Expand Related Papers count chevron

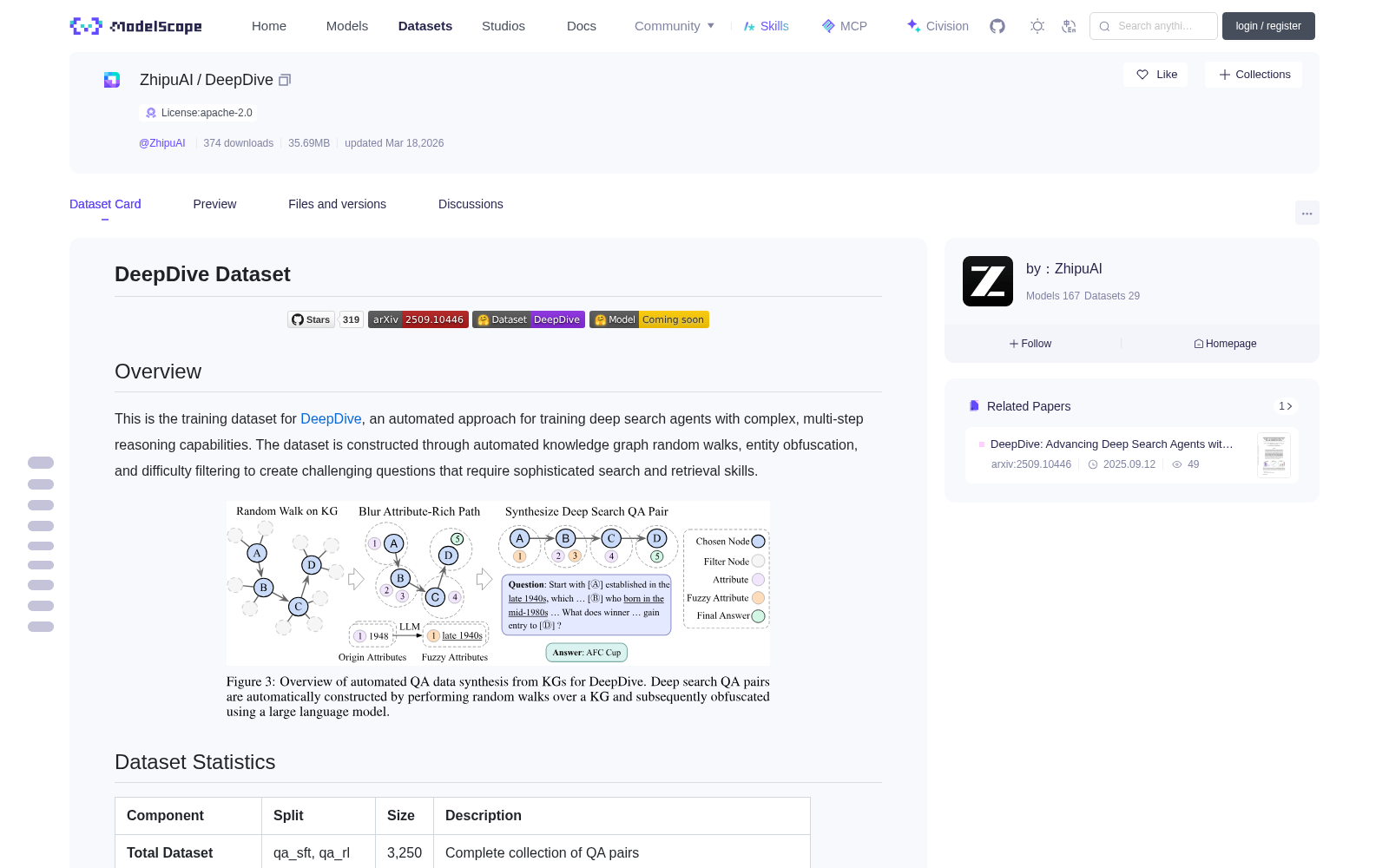tap(1286, 406)
